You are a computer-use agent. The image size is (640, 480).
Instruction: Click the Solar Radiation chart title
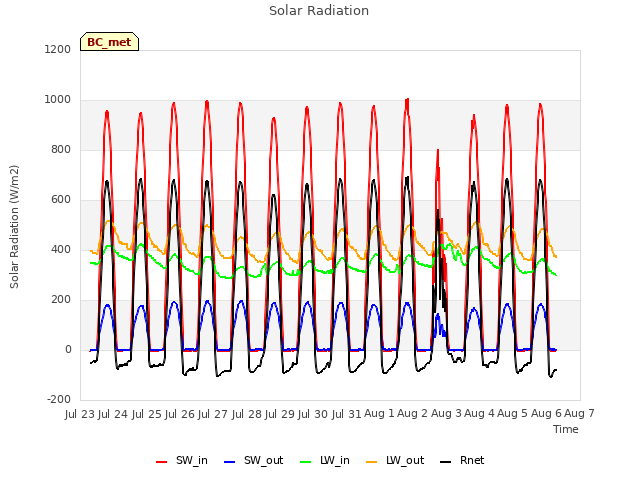319,11
